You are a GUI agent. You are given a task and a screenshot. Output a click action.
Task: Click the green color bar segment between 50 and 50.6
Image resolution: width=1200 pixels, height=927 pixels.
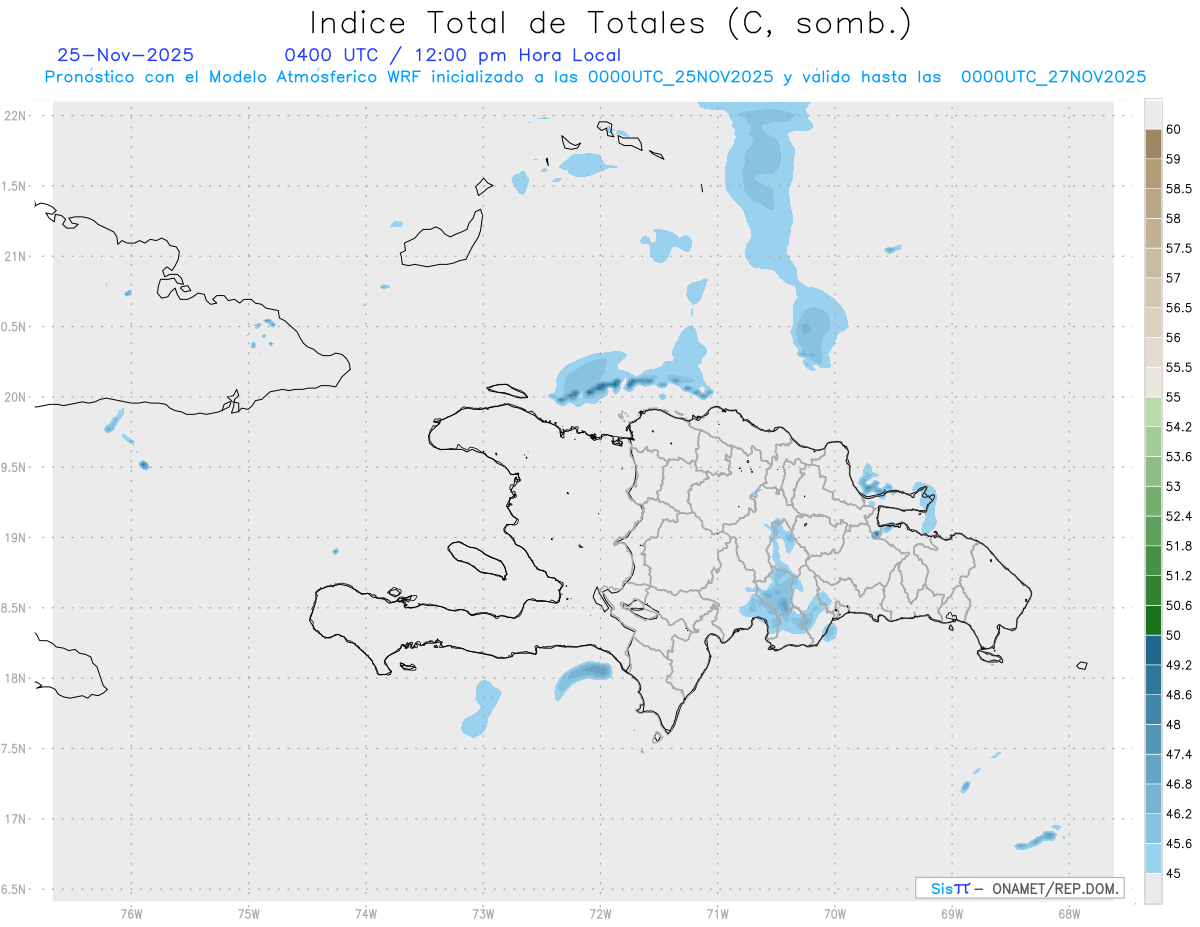pyautogui.click(x=1153, y=620)
